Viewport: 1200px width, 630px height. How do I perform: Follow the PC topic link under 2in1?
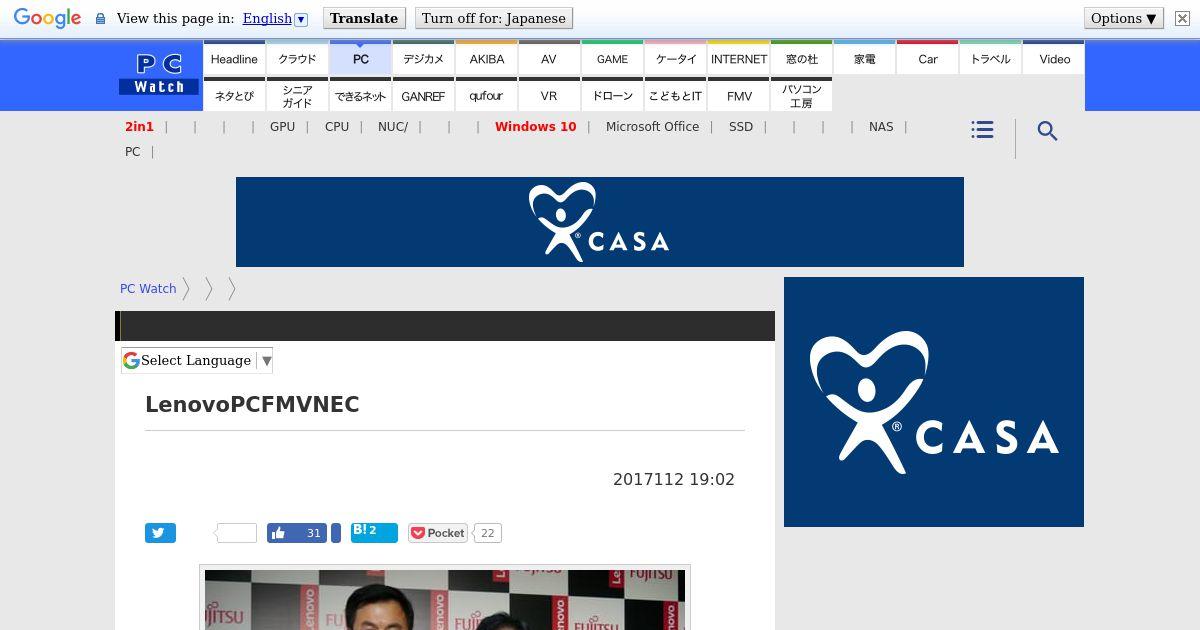(x=133, y=151)
